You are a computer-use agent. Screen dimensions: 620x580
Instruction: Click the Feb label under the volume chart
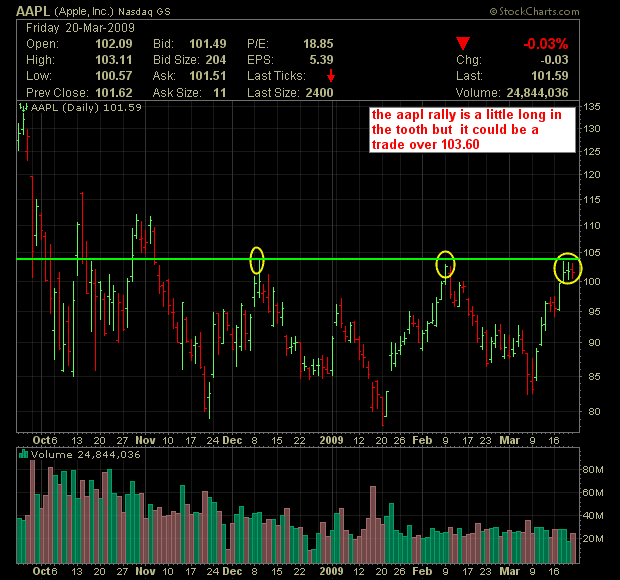pyautogui.click(x=422, y=571)
